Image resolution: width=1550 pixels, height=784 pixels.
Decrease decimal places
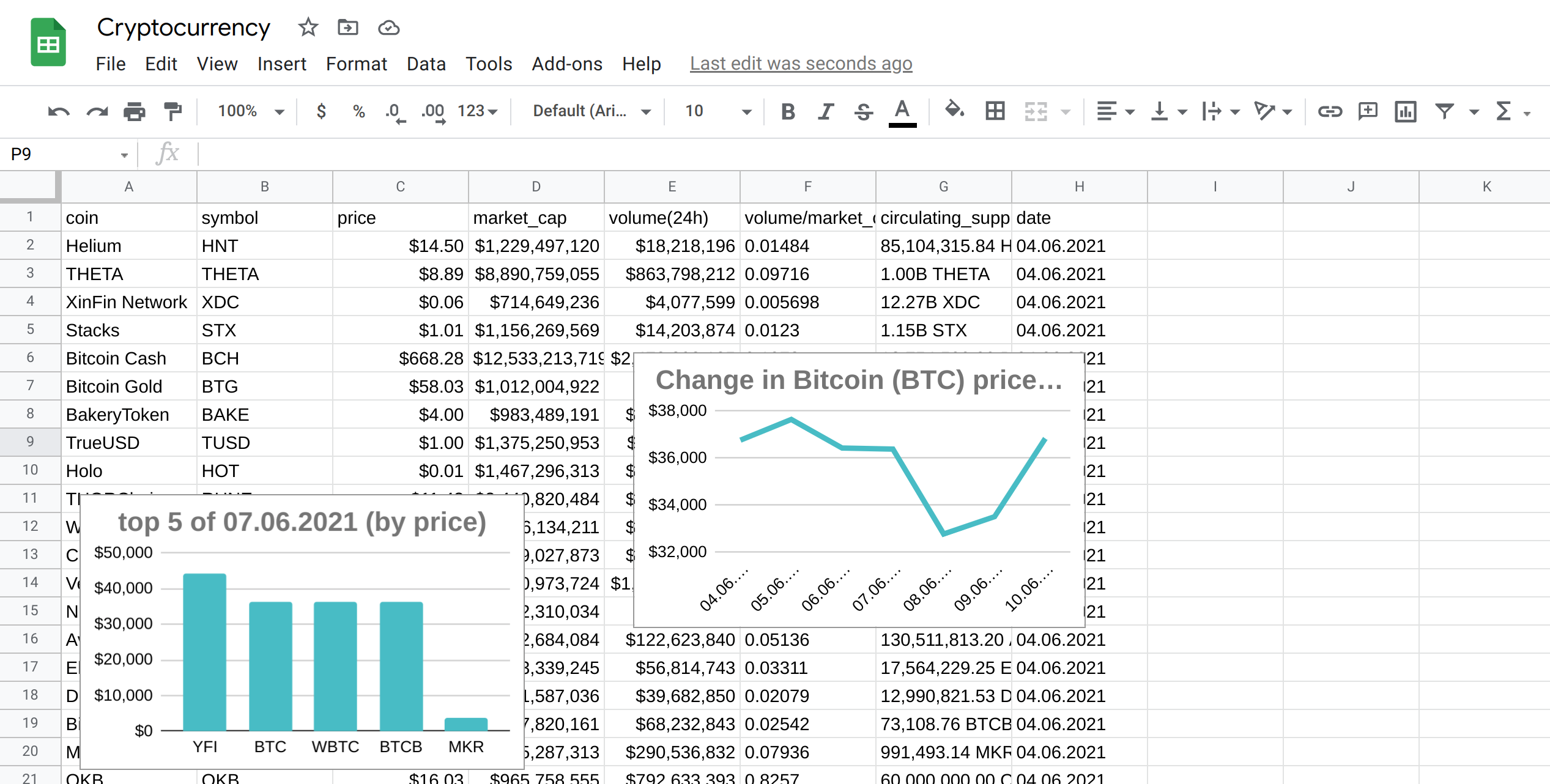pos(395,111)
